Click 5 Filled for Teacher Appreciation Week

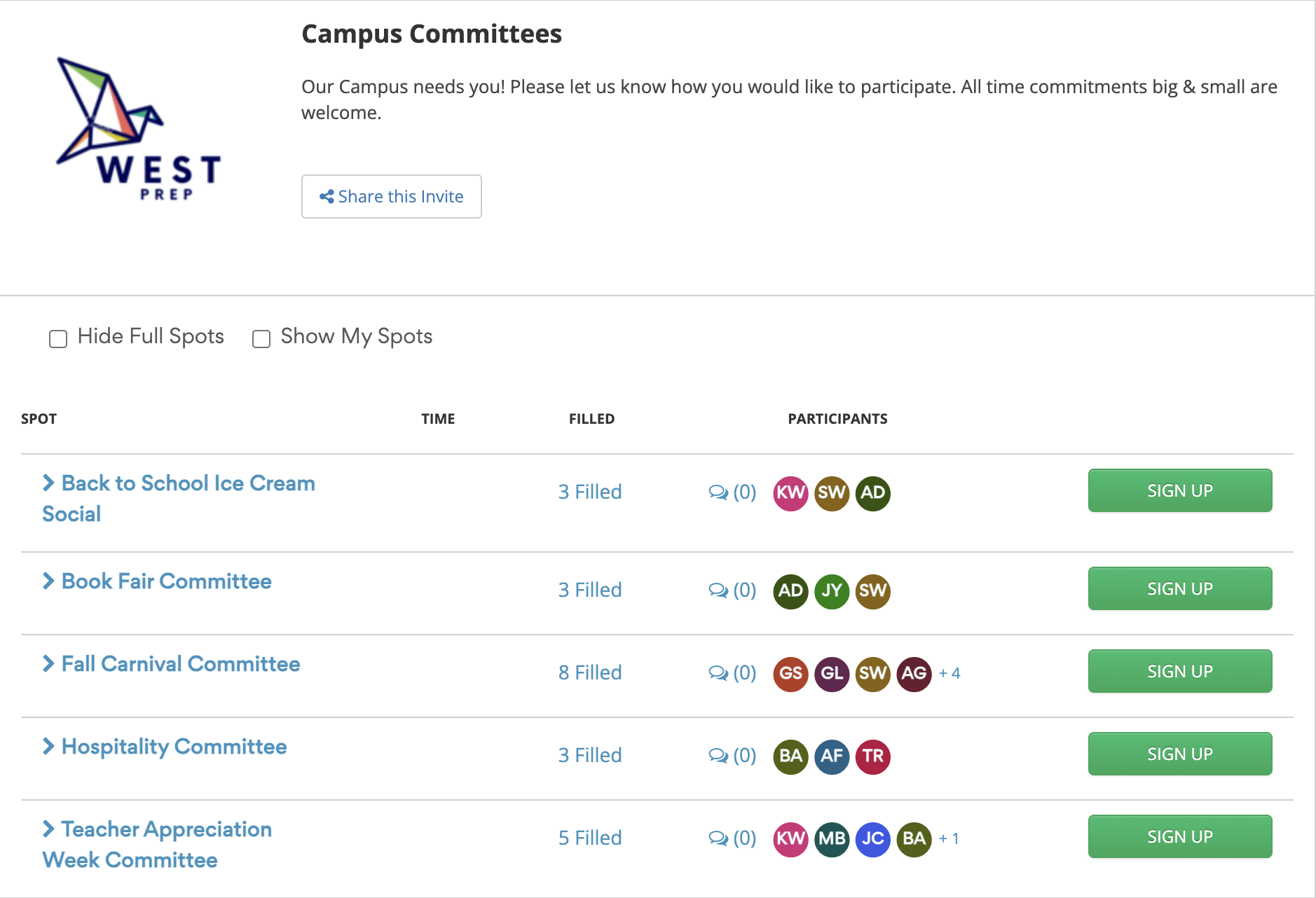click(590, 838)
